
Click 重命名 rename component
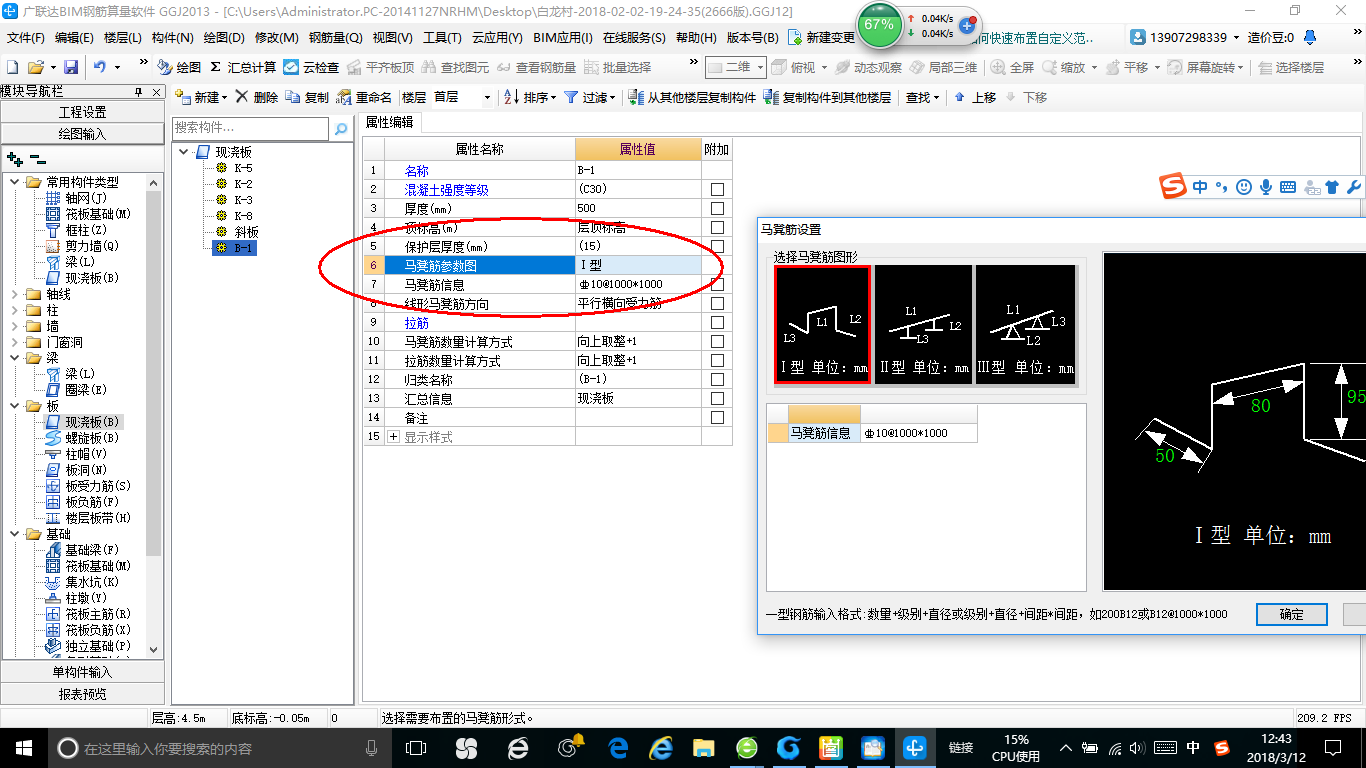point(364,97)
